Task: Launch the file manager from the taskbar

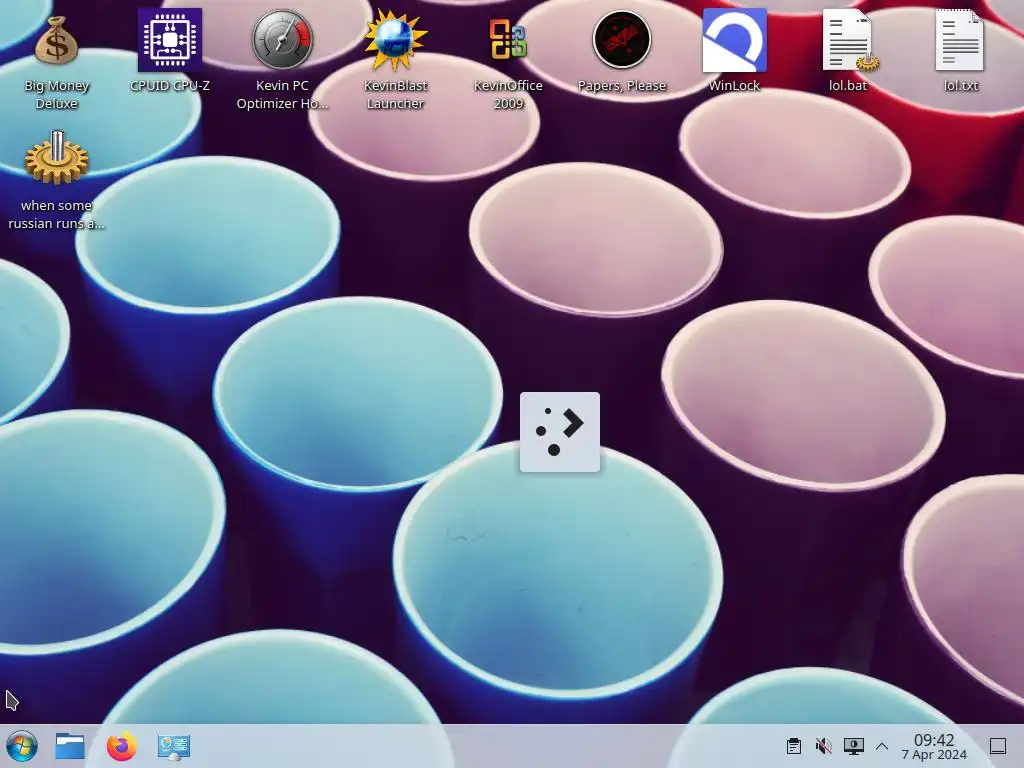Action: 70,746
